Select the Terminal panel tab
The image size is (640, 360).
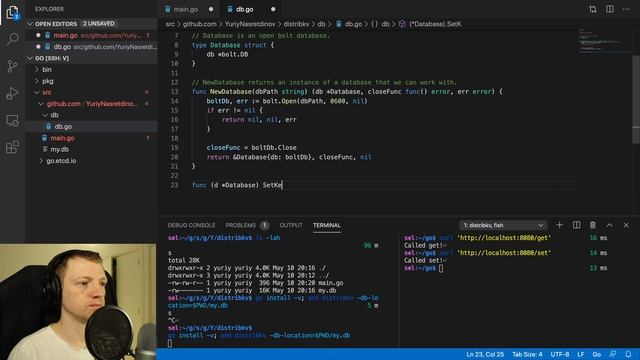(327, 225)
